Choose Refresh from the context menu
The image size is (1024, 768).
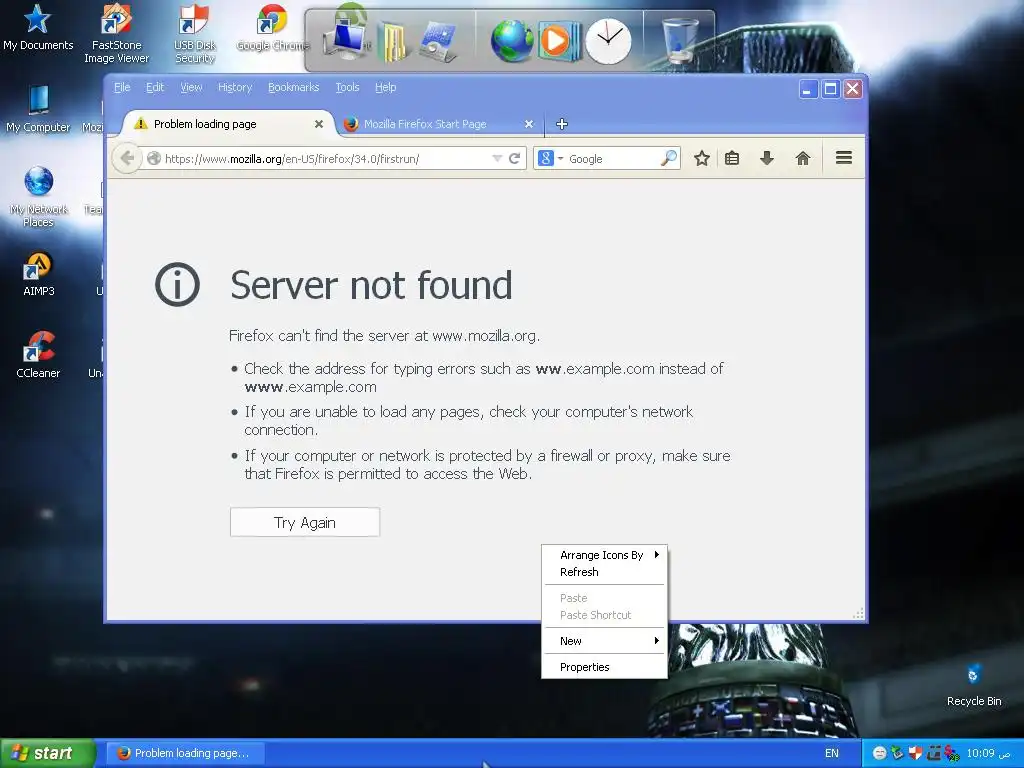click(x=605, y=572)
